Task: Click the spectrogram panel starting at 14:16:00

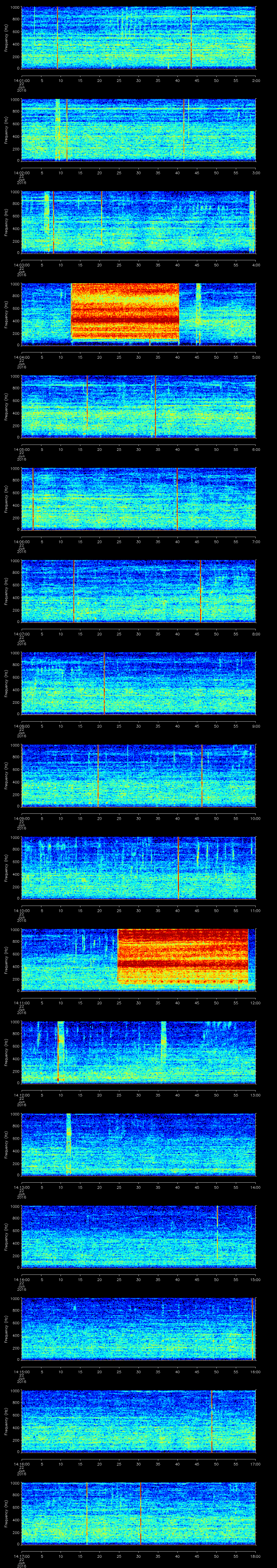Action: (139, 1421)
